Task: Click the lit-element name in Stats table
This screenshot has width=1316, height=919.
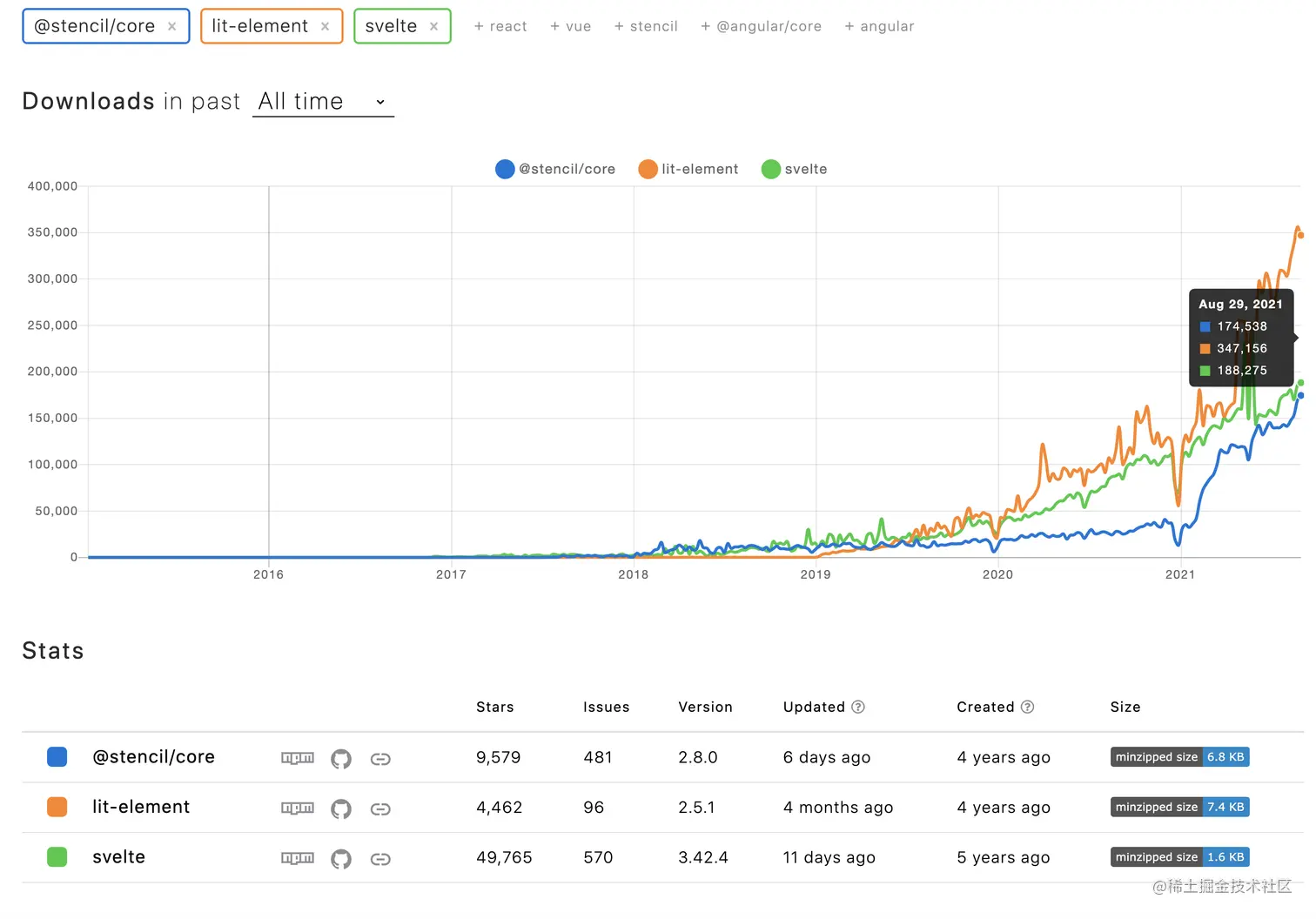Action: point(141,807)
